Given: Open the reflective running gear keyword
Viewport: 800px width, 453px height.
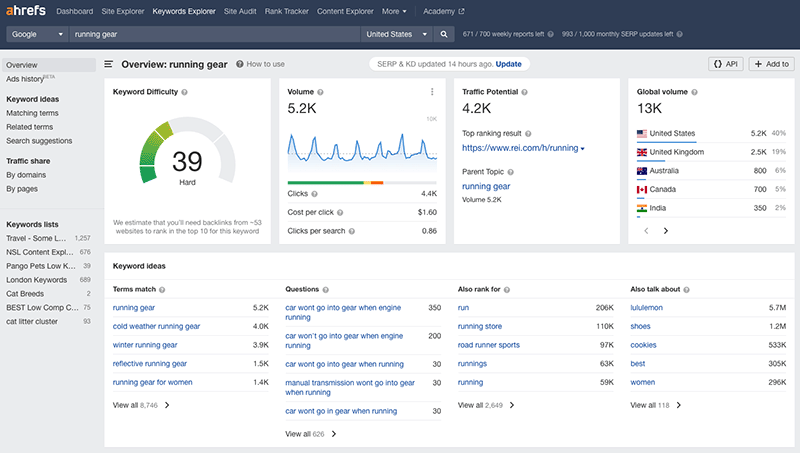Looking at the screenshot, I should point(149,364).
